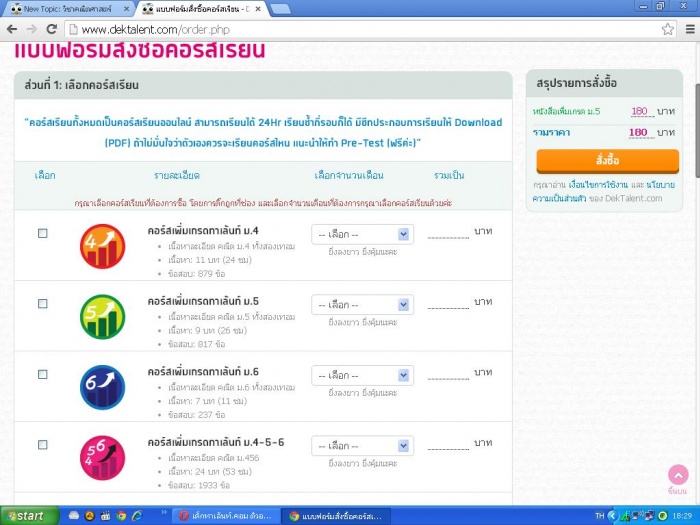The width and height of the screenshot is (700, 525).
Task: Click the pink M.4-5-6 course icon
Action: click(x=102, y=457)
